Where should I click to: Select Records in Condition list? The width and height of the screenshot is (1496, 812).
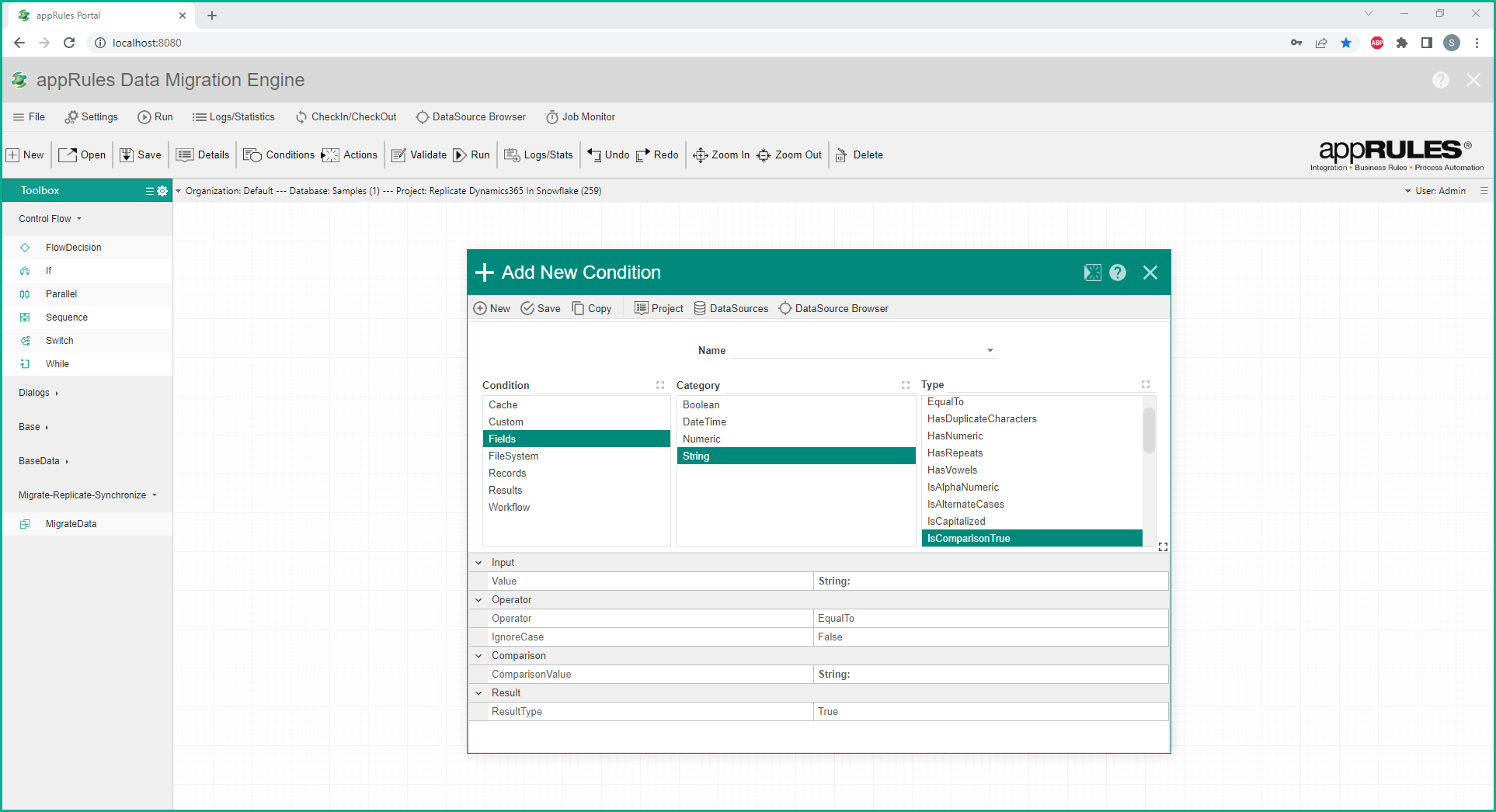(x=576, y=474)
